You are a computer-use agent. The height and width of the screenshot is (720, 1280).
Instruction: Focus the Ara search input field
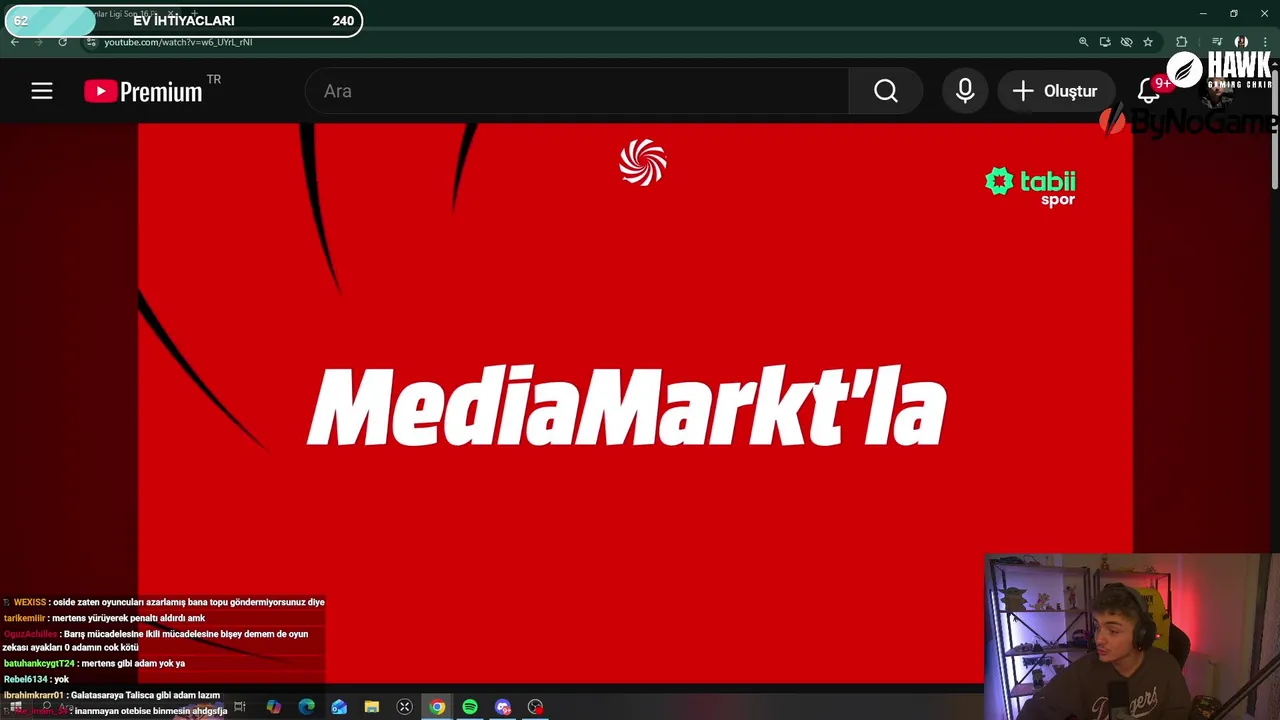(577, 91)
